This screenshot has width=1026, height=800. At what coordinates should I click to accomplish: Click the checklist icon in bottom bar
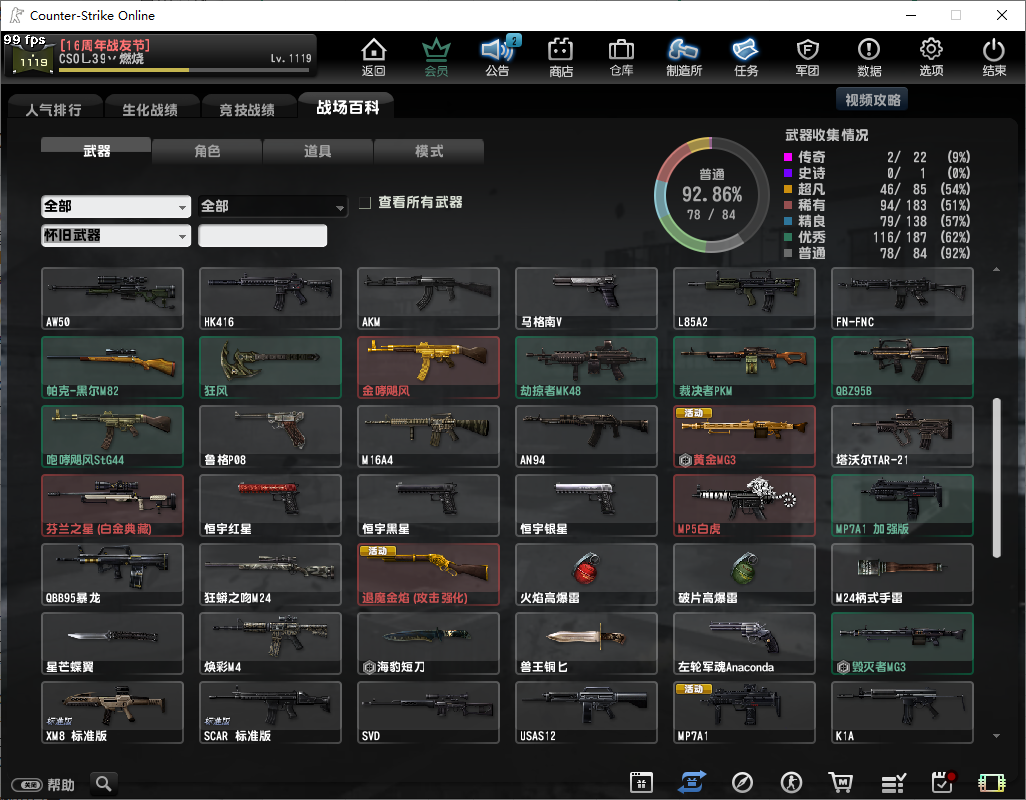click(x=893, y=782)
